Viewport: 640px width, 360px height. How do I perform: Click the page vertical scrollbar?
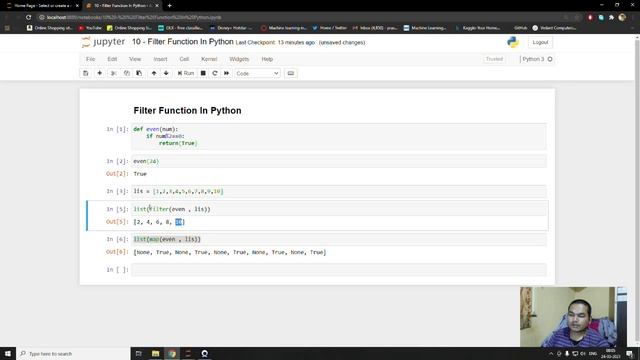click(637, 191)
